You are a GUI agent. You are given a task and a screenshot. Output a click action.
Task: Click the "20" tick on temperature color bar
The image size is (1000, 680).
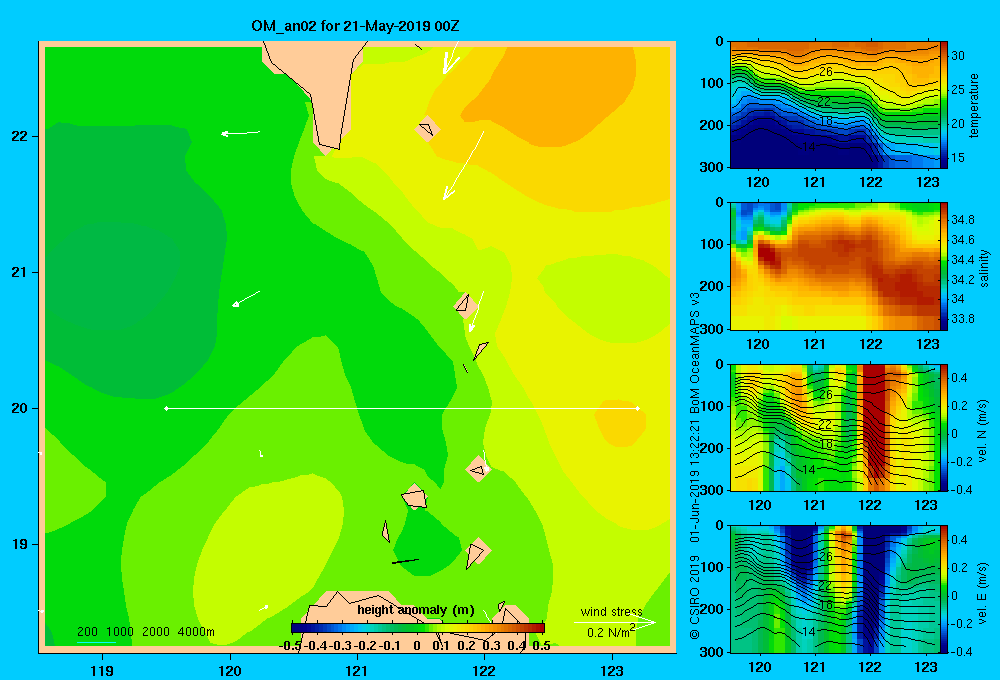[x=958, y=124]
